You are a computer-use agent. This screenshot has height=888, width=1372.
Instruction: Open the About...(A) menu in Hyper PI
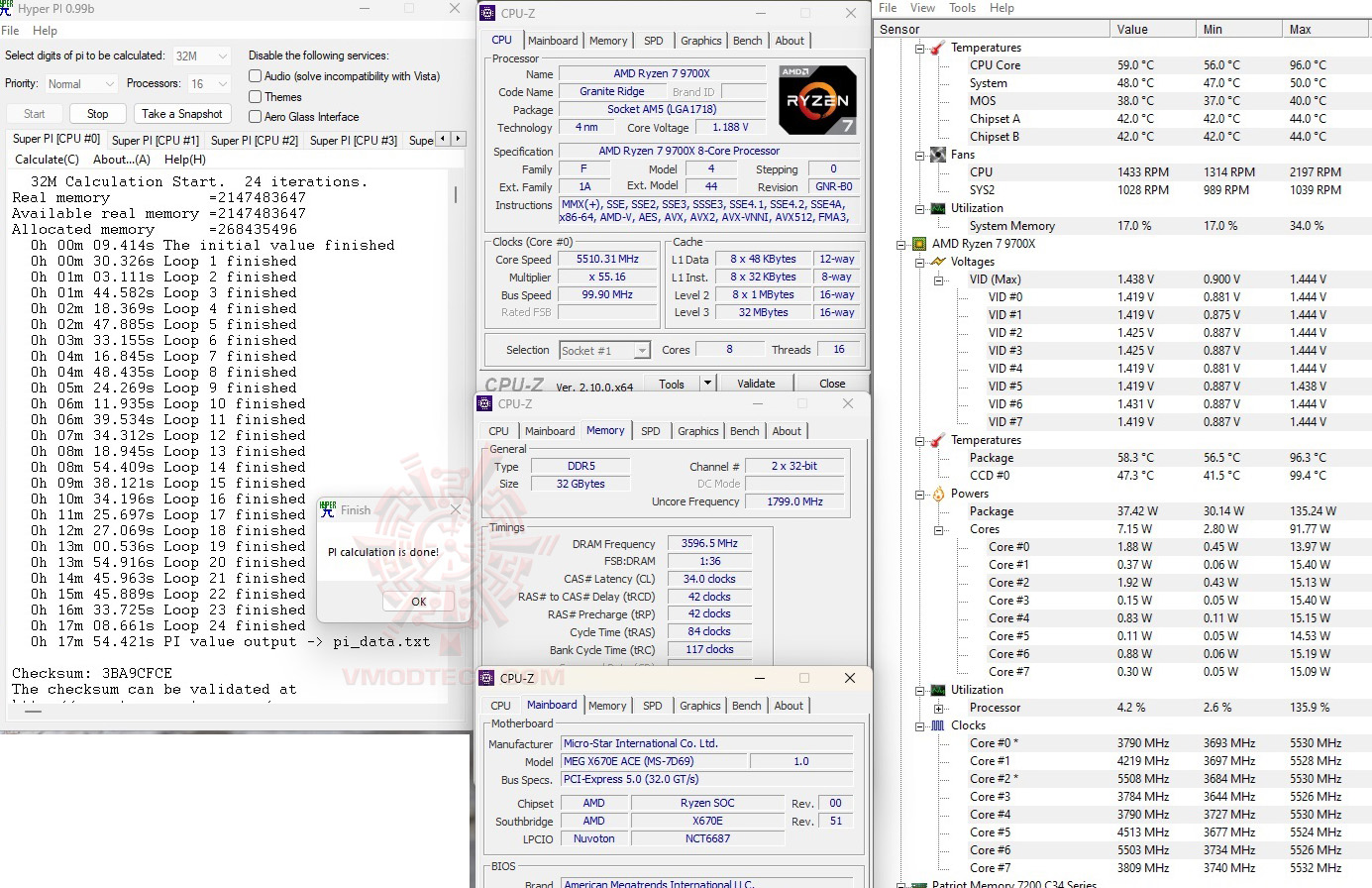122,160
